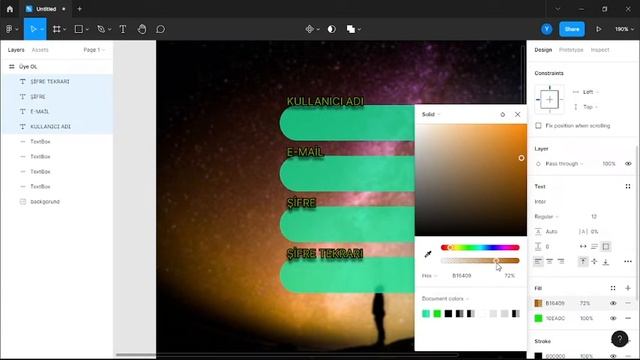Click the Present play icon
This screenshot has height=360, width=640.
point(598,29)
